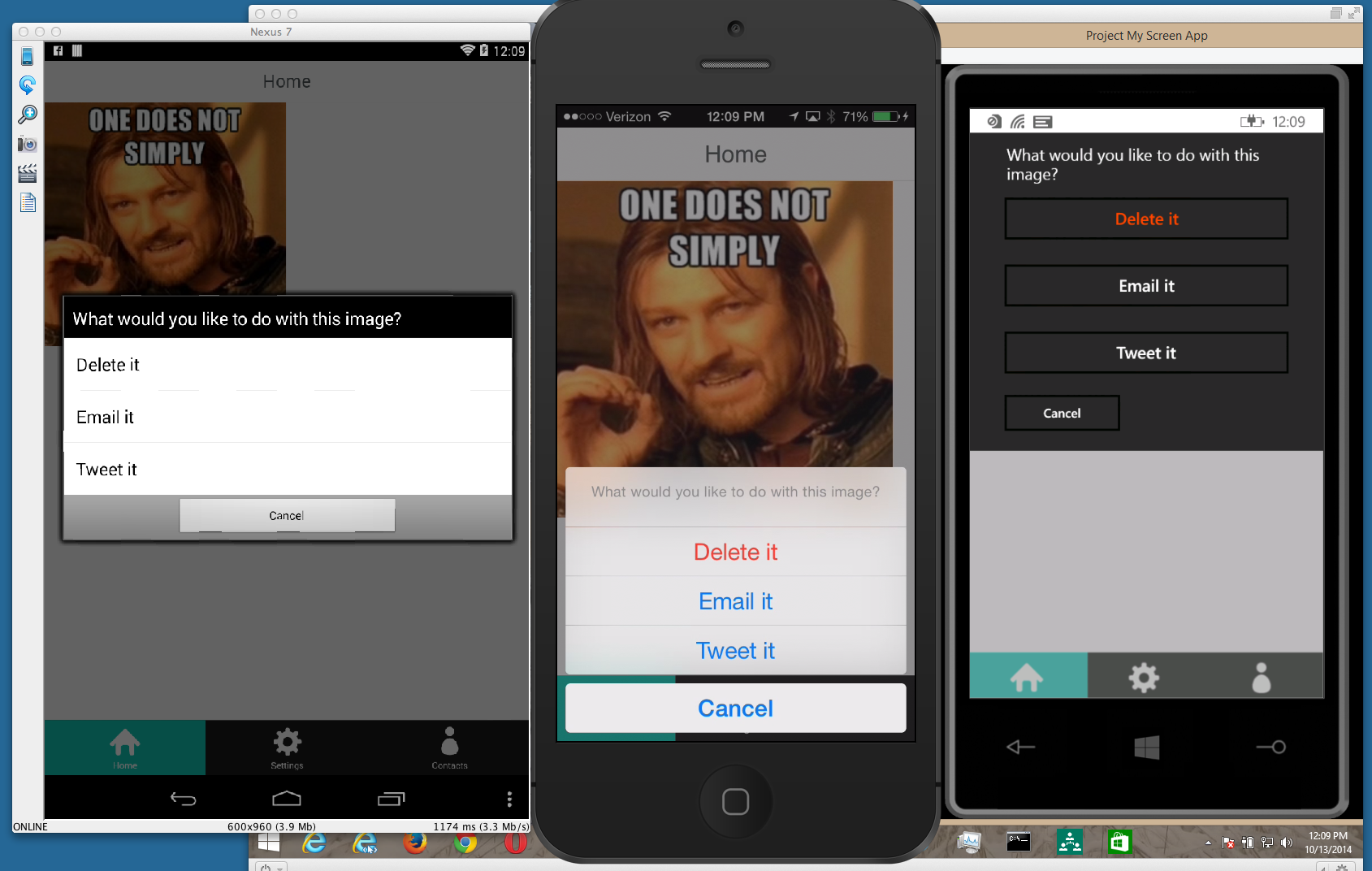Click the '1174 ms (3.3 Mb/s)' status text
The width and height of the screenshot is (1372, 871).
[x=481, y=826]
